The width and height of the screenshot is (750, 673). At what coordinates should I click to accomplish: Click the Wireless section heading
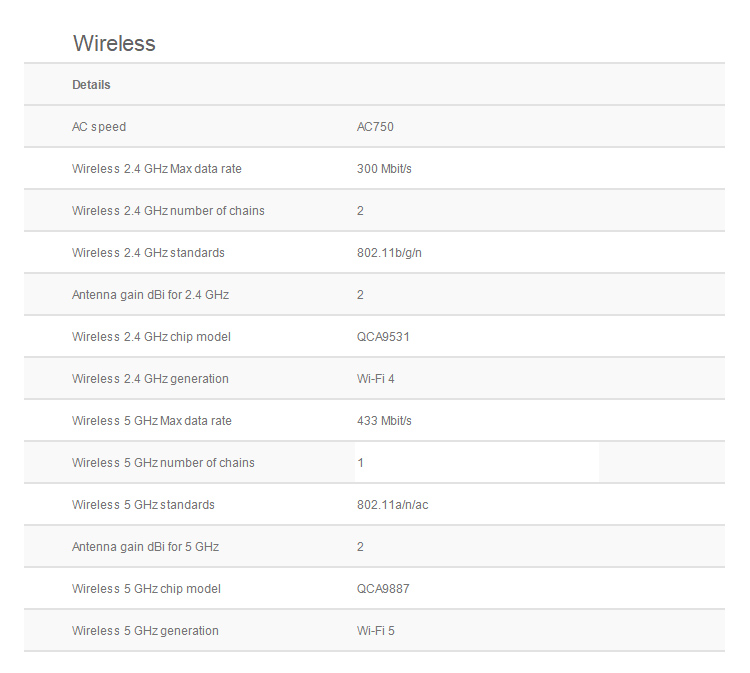point(114,44)
